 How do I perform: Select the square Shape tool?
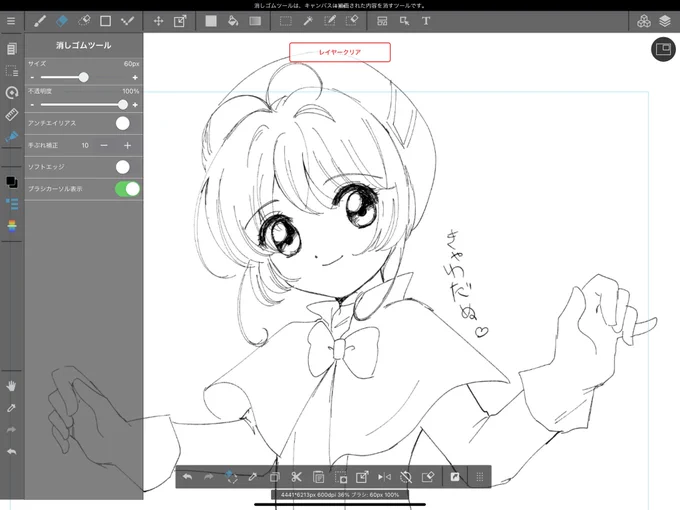(105, 21)
